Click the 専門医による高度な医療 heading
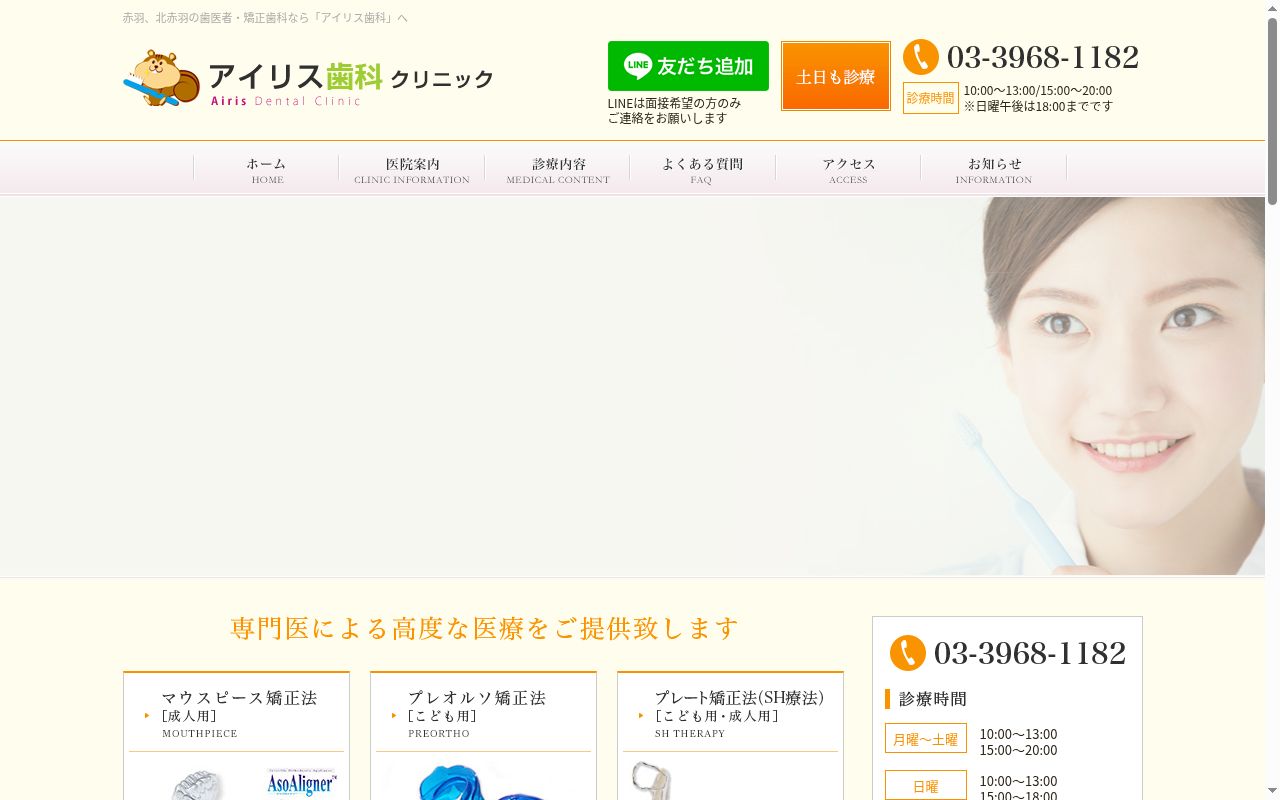The image size is (1280, 800). (x=485, y=628)
